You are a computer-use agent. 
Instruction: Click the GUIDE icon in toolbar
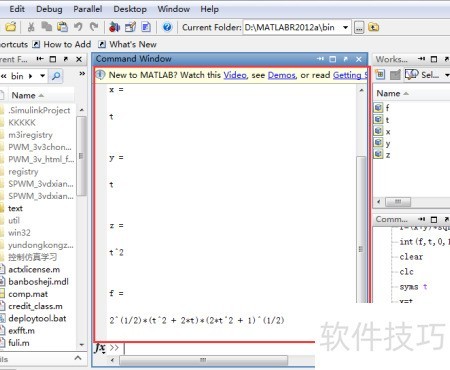click(130, 27)
